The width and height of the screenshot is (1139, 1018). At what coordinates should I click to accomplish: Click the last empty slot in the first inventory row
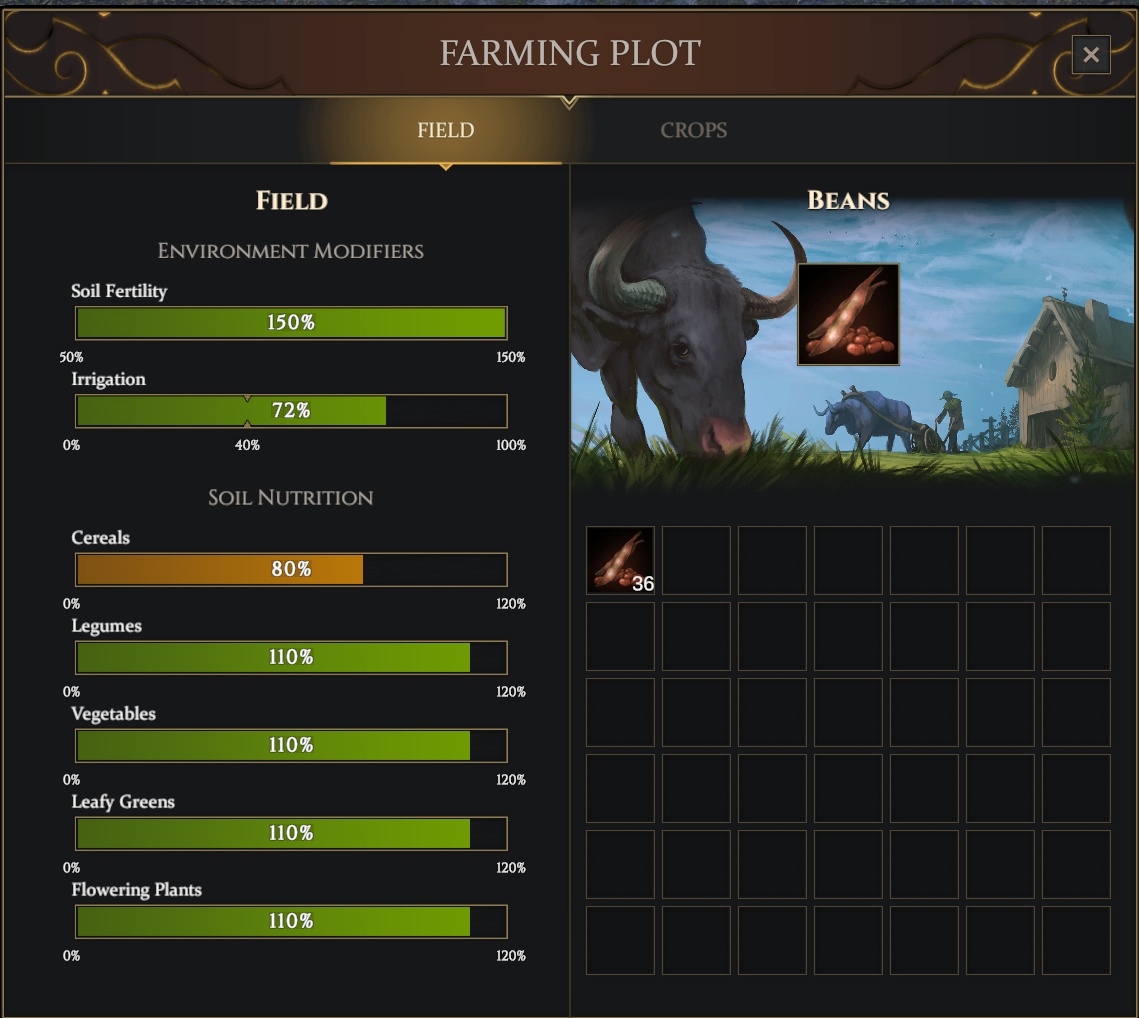tap(1076, 560)
